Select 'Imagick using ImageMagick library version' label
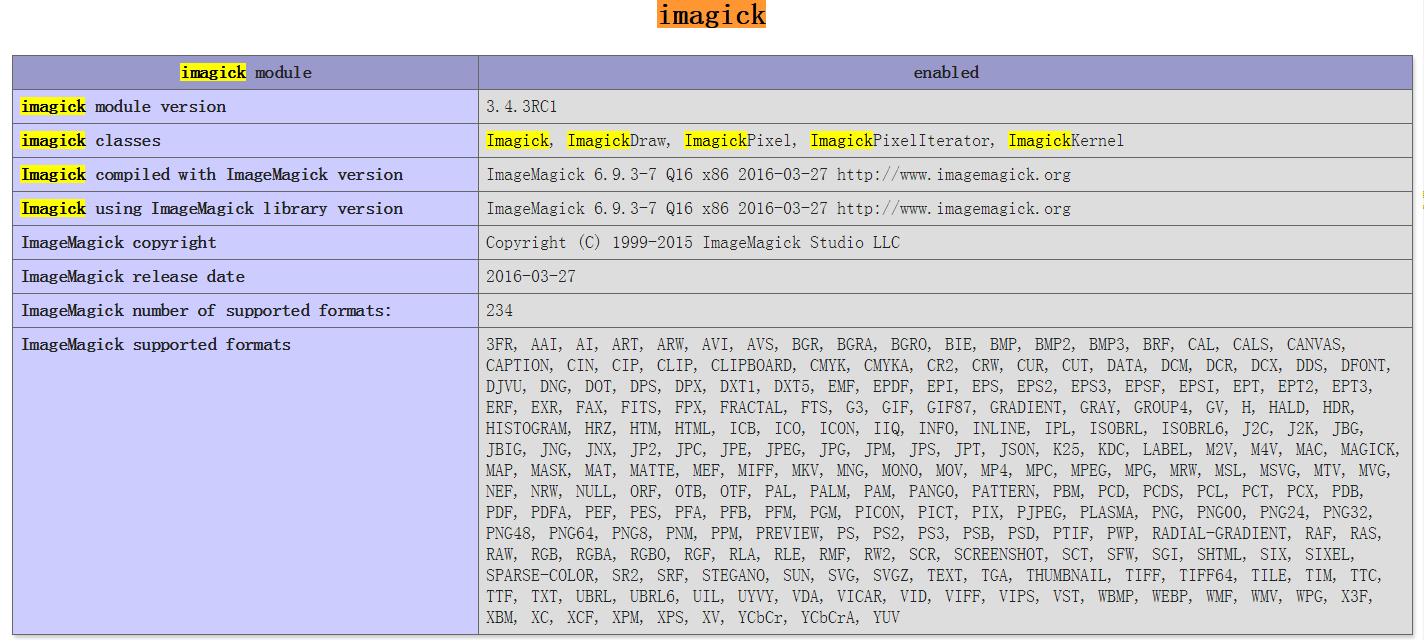Viewport: 1424px width, 640px height. 212,209
